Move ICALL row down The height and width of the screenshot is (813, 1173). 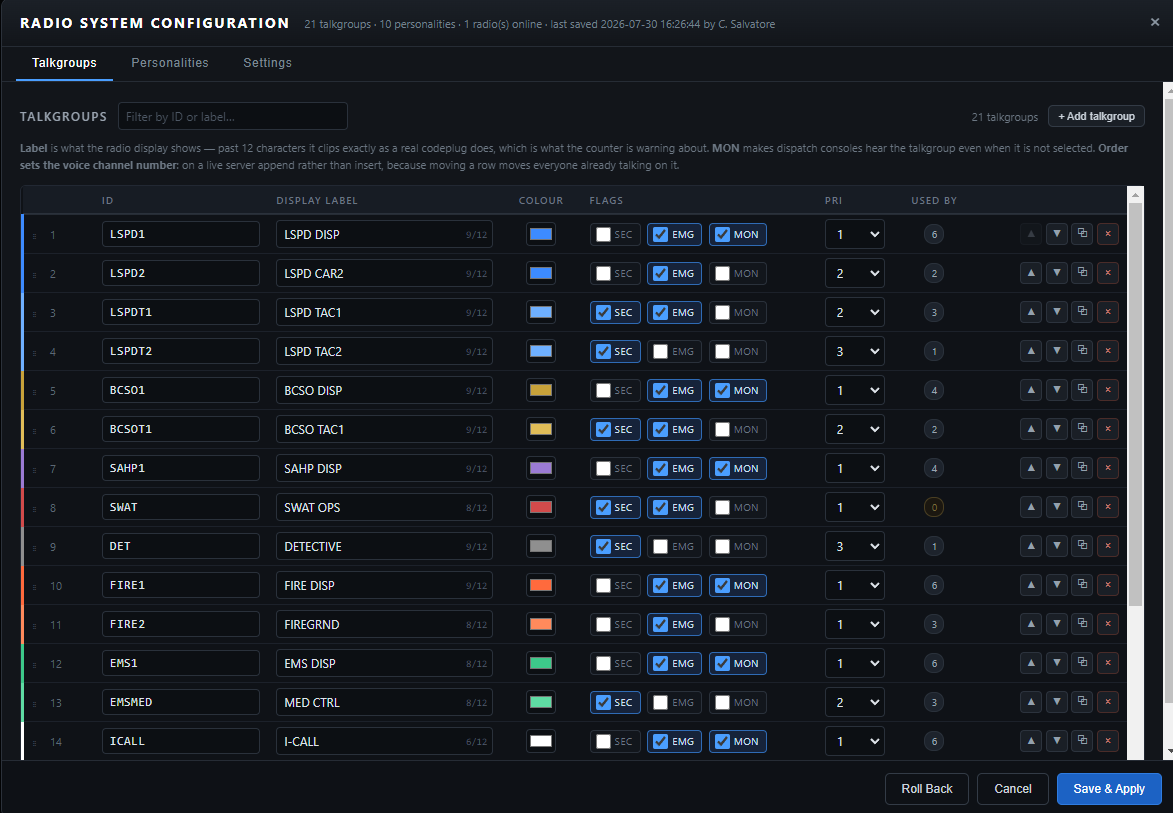[1056, 740]
